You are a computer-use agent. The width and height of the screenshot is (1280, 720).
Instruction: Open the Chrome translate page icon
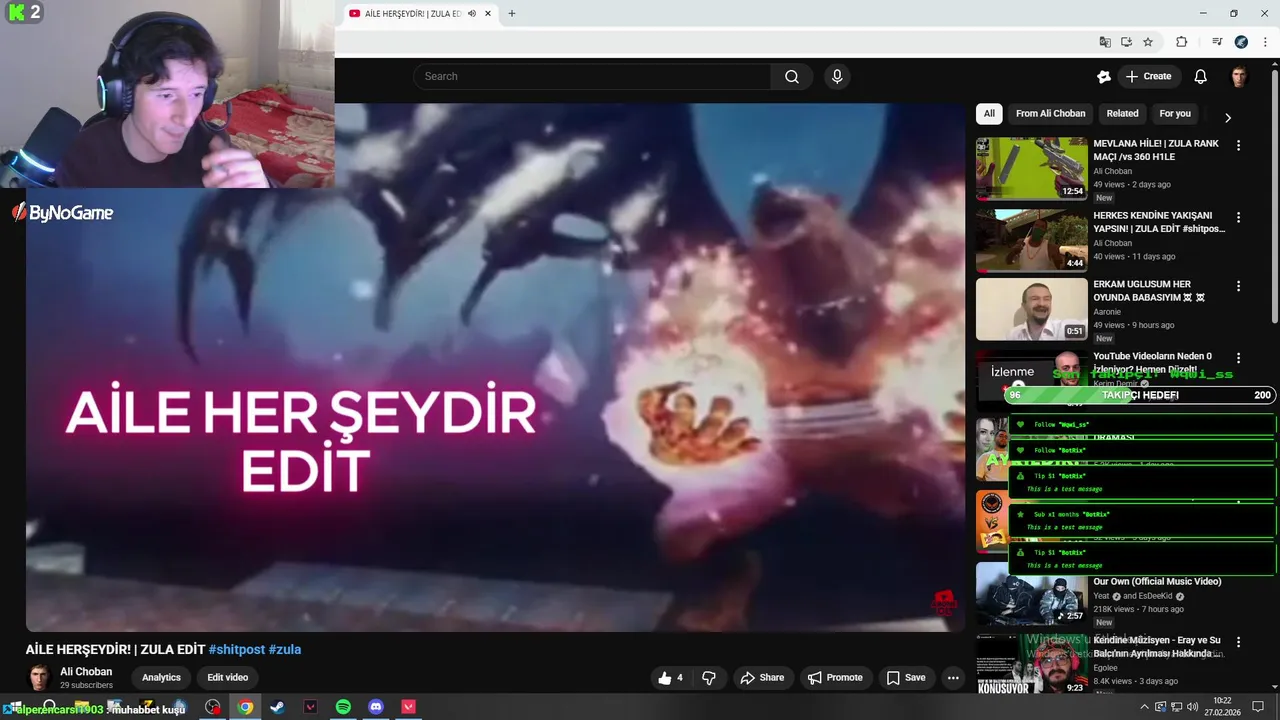(1105, 42)
